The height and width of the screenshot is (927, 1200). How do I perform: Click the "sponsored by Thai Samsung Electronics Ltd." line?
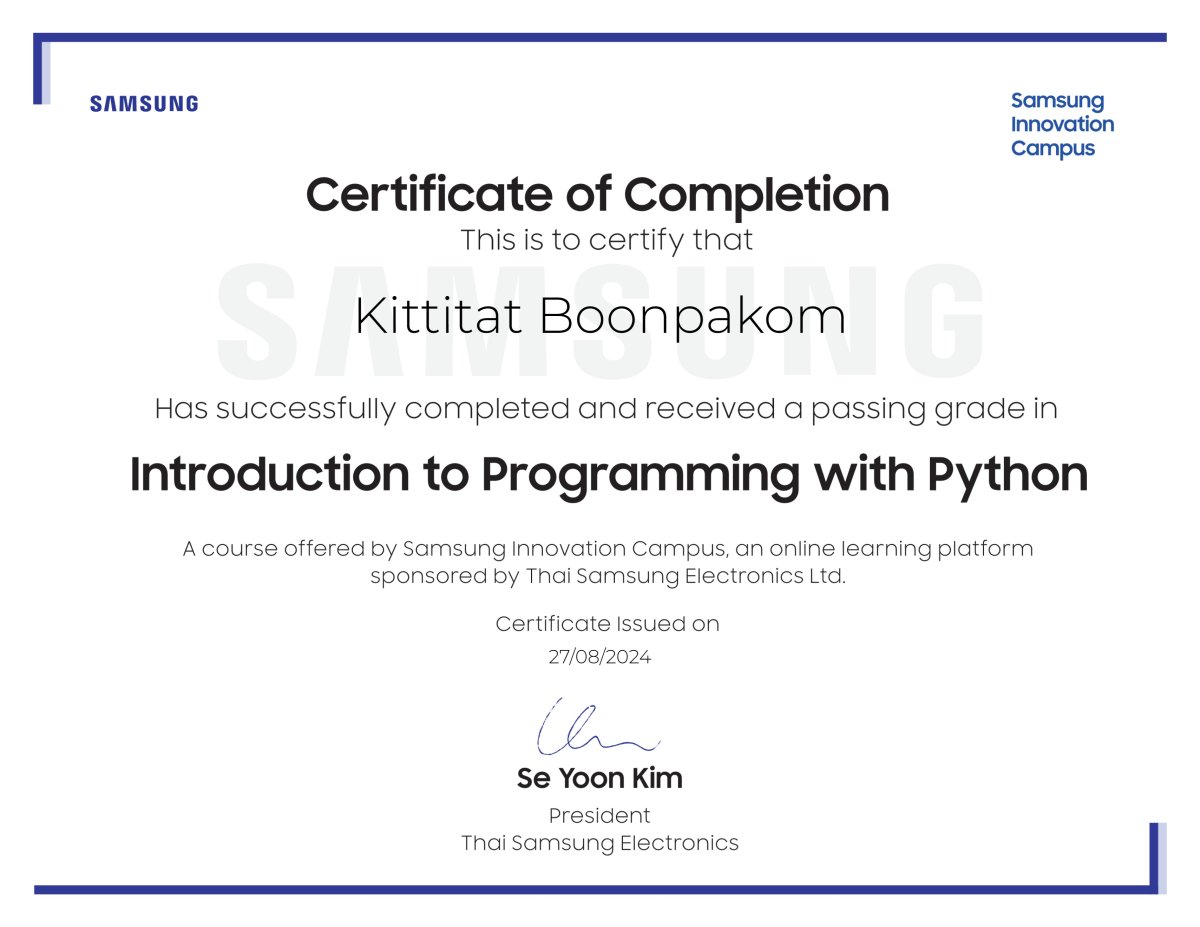pyautogui.click(x=607, y=577)
